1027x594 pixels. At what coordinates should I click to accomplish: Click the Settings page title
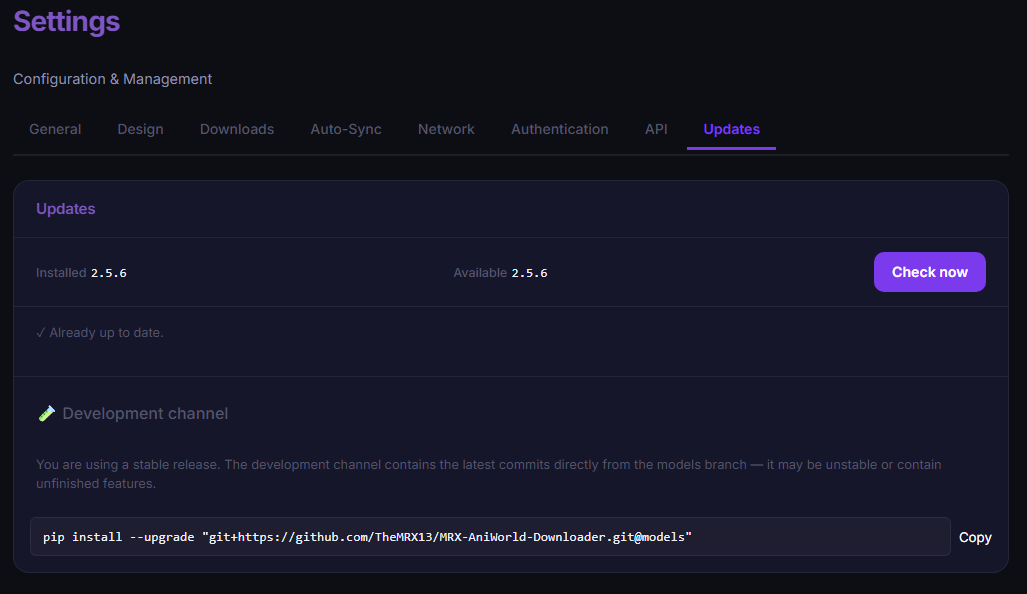pos(67,21)
